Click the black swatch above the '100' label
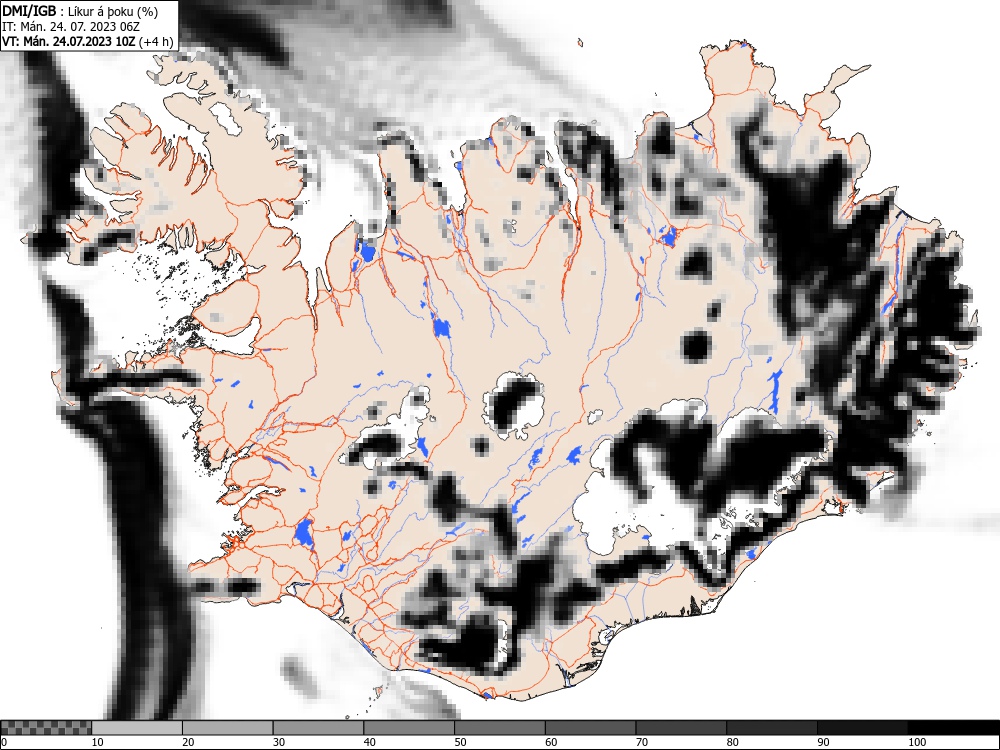 coord(953,728)
